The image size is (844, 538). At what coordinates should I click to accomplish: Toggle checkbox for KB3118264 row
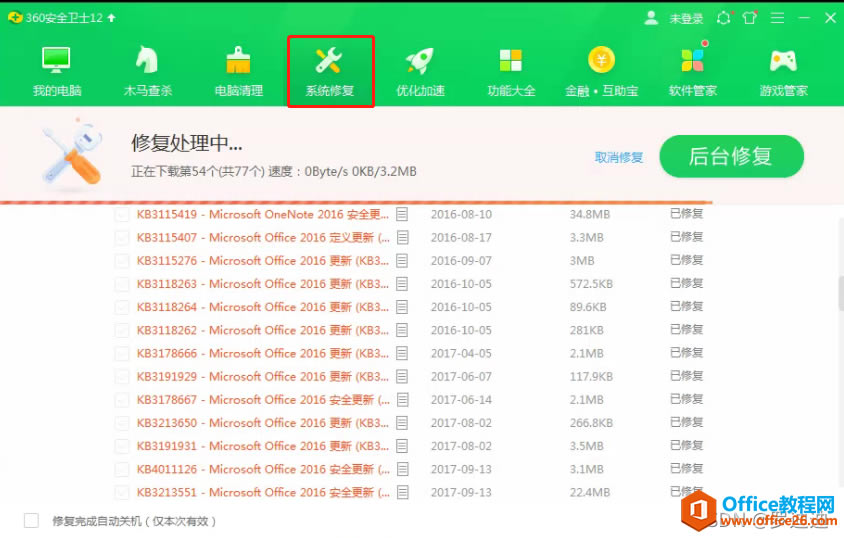point(122,307)
